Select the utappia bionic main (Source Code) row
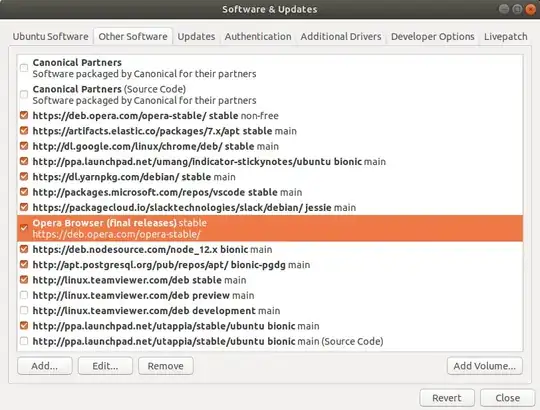The image size is (540, 410). (270, 341)
